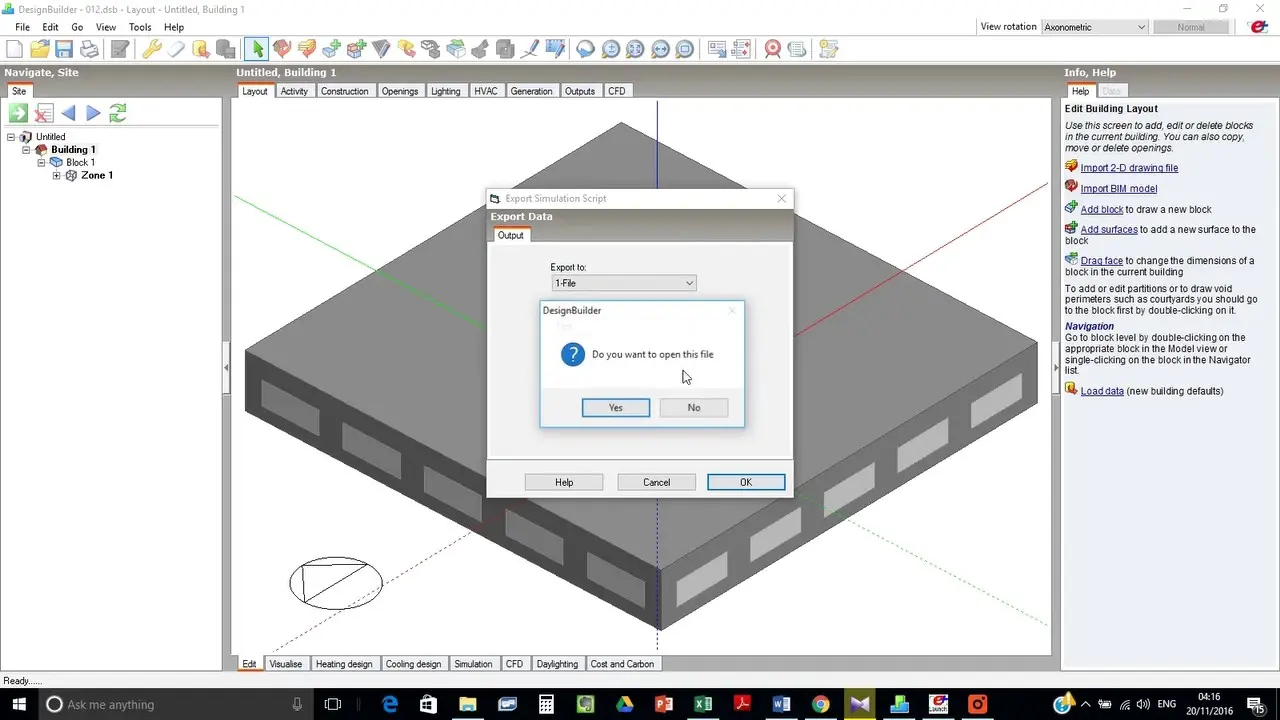Open the File menu

(22, 27)
